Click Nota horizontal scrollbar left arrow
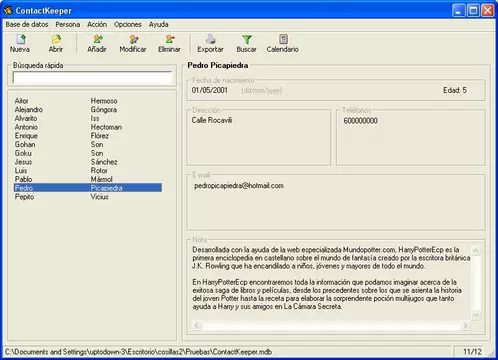The image size is (498, 360). click(x=197, y=325)
